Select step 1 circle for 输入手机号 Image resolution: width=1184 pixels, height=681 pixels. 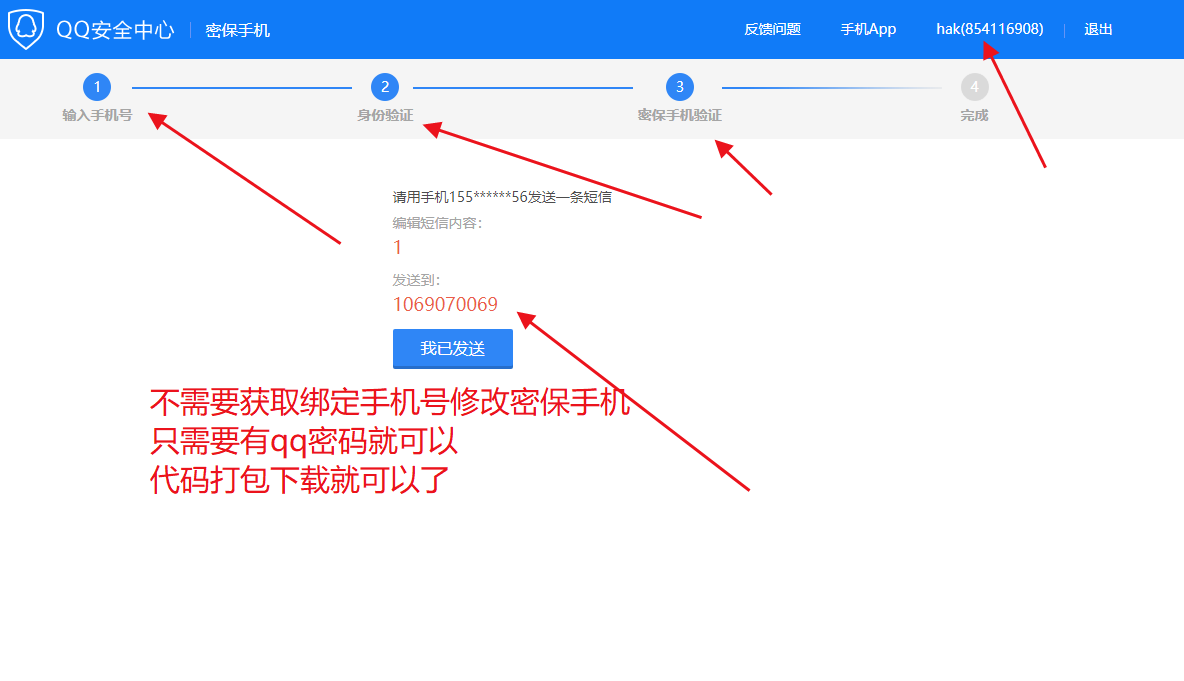[x=97, y=87]
